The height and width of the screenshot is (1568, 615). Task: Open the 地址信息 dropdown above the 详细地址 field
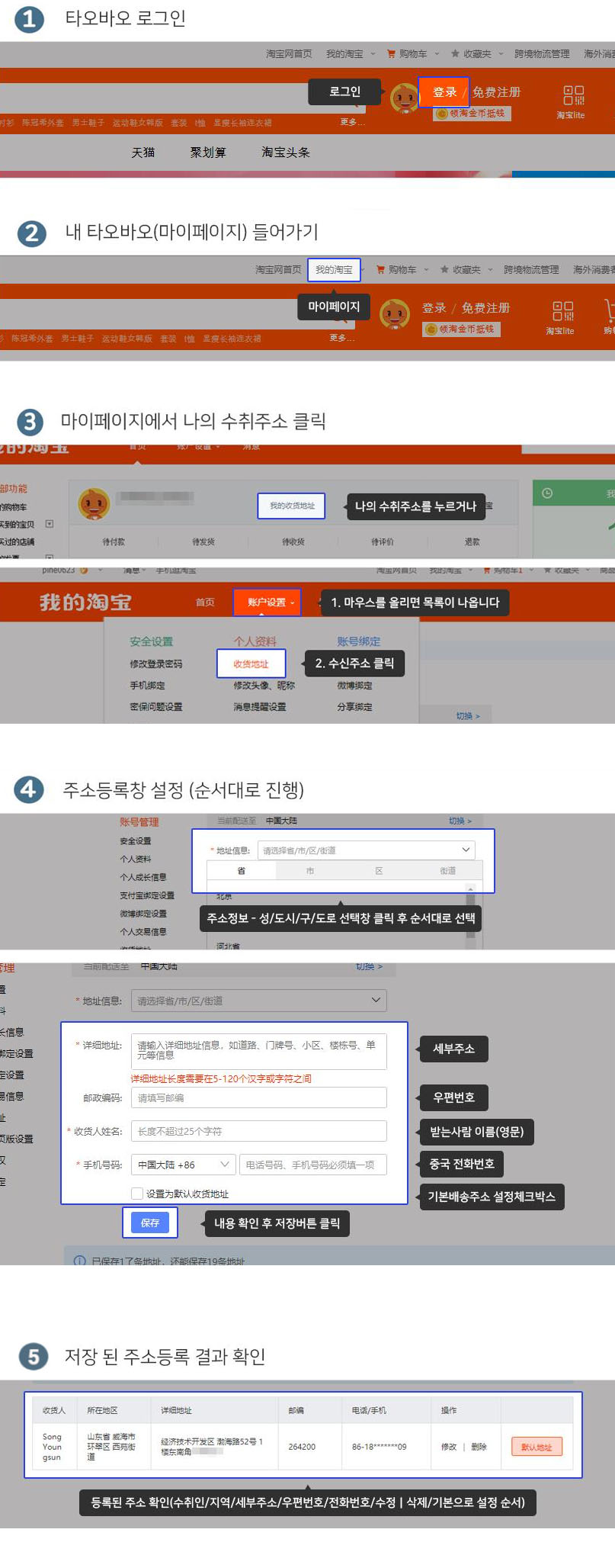(259, 1001)
